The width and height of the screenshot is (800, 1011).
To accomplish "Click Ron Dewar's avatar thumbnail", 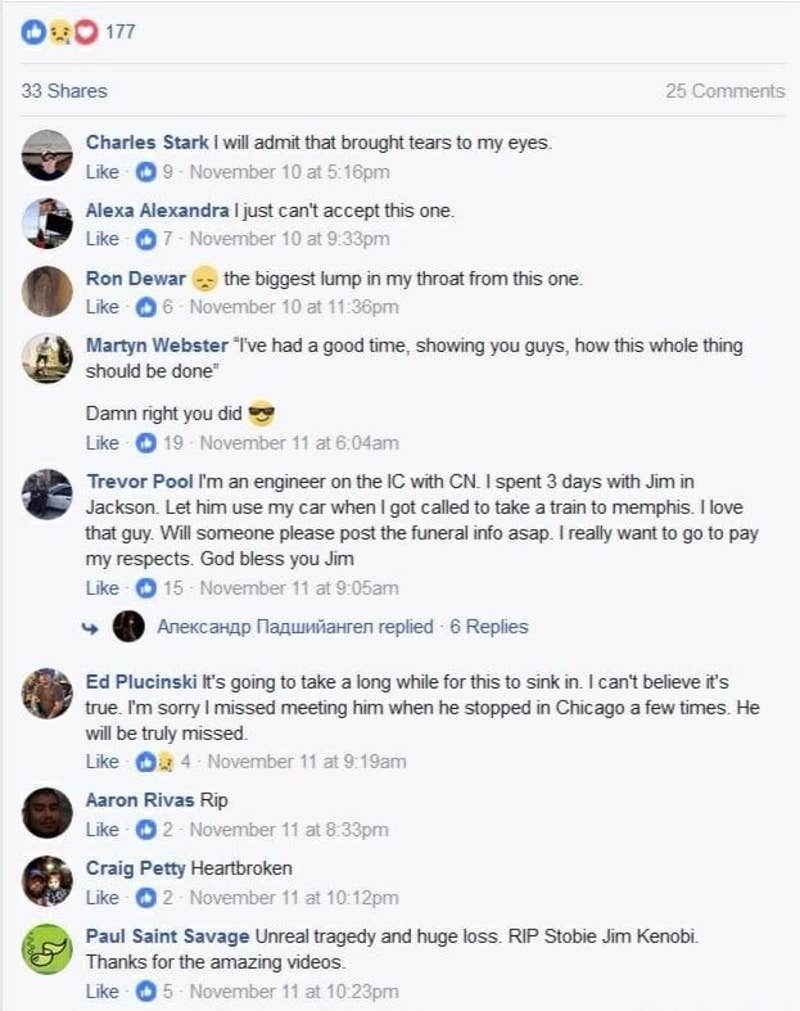I will pyautogui.click(x=47, y=291).
